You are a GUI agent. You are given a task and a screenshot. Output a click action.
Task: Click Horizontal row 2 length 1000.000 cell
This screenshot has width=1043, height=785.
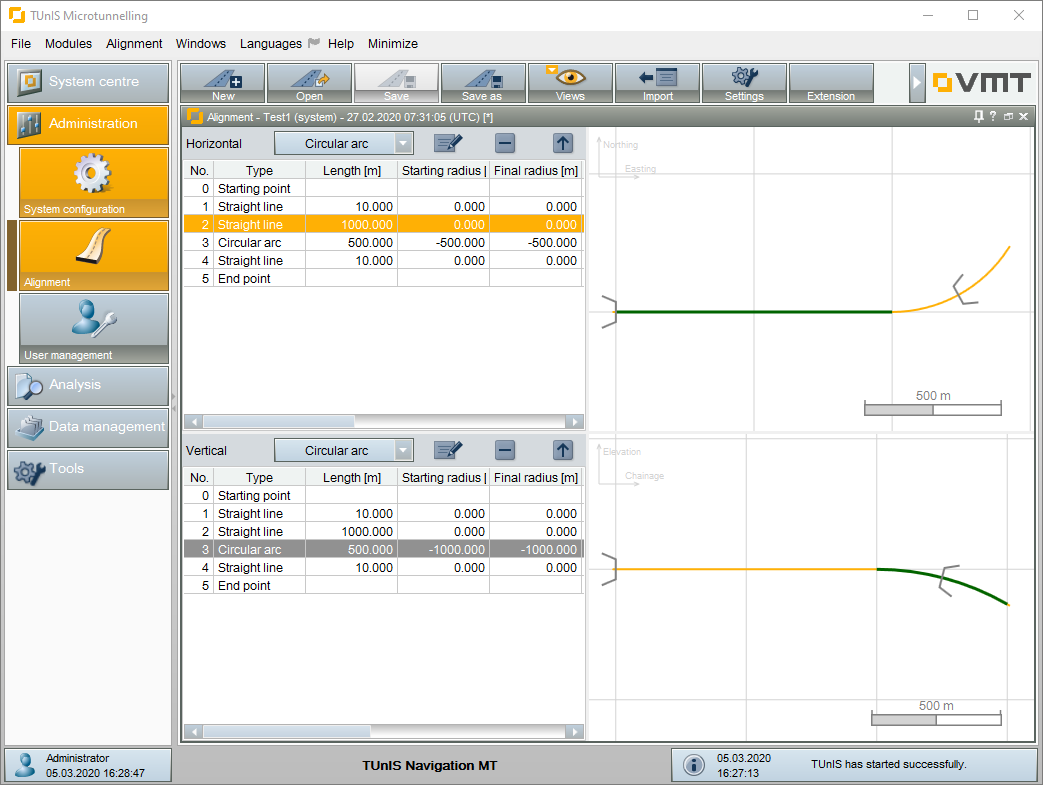coord(351,225)
